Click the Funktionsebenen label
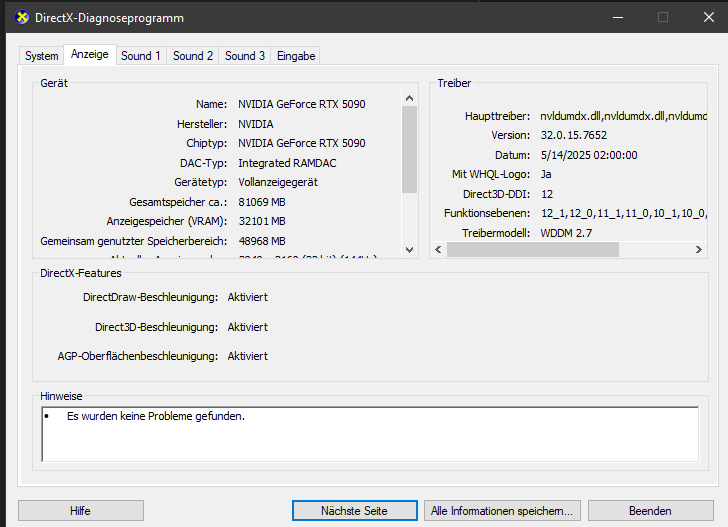The height and width of the screenshot is (527, 728). (487, 213)
